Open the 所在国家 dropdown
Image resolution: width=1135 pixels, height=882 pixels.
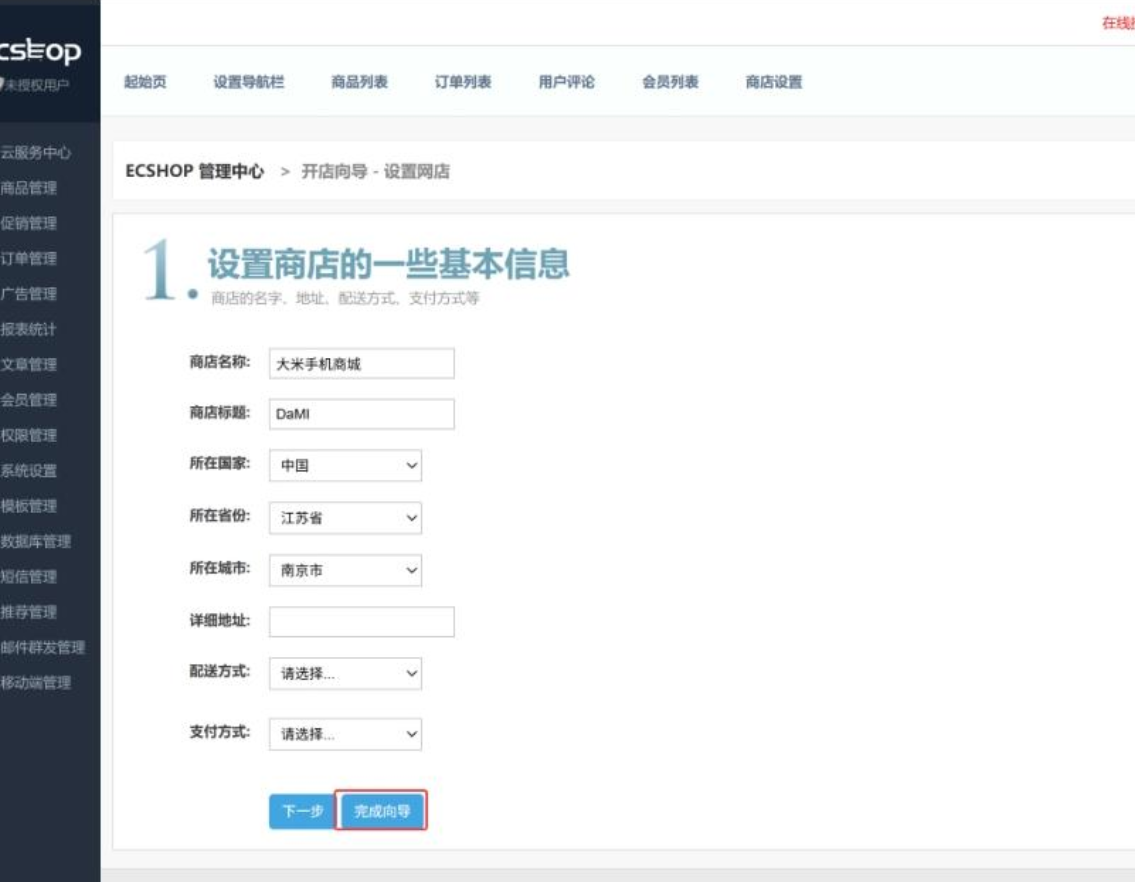coord(345,466)
